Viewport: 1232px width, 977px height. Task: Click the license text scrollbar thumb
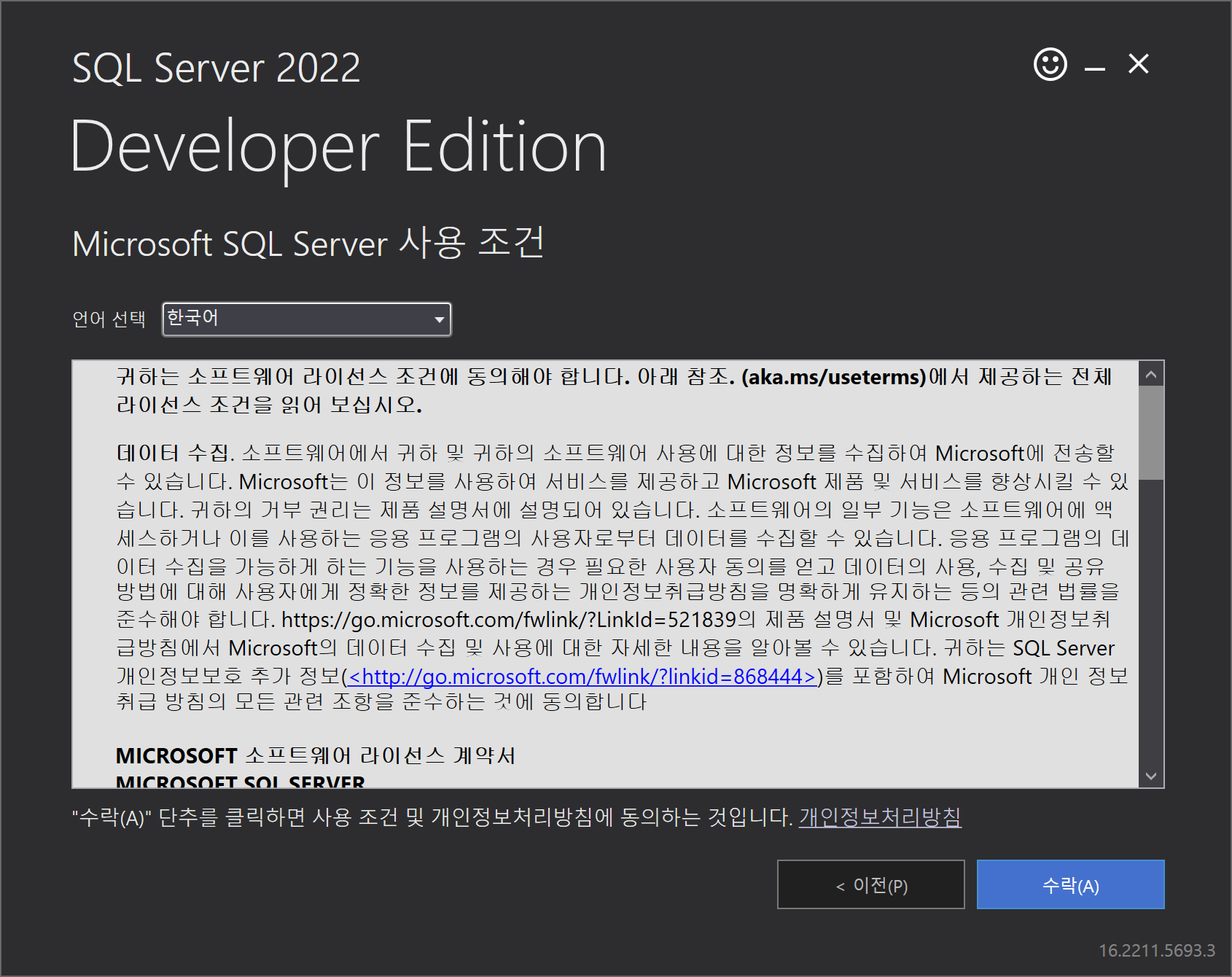1151,433
